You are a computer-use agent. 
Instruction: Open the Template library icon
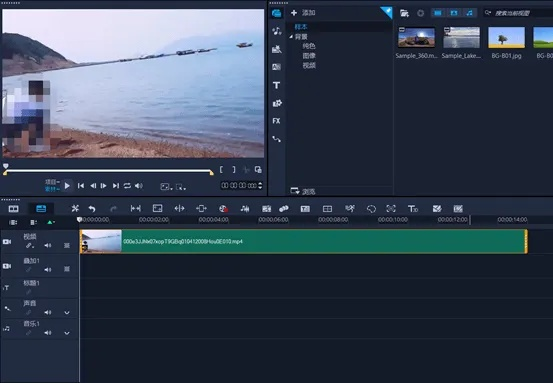click(x=277, y=49)
